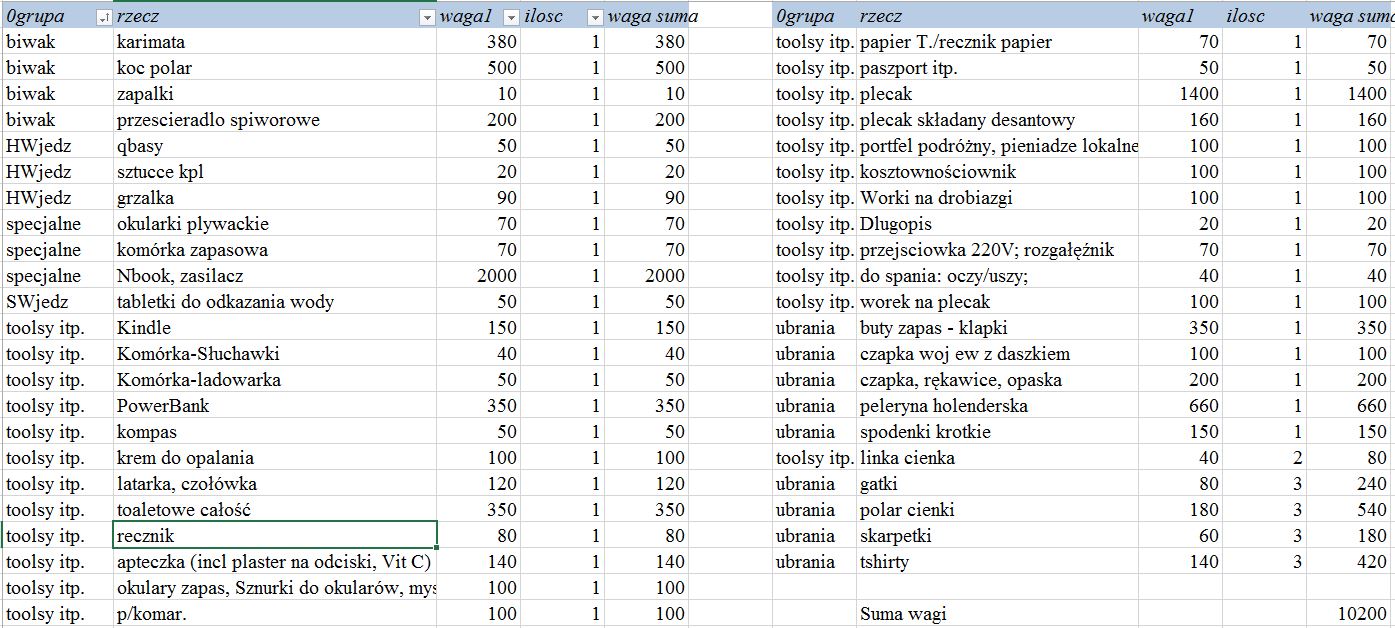Select the 'okularki plywackie' cell

[275, 224]
